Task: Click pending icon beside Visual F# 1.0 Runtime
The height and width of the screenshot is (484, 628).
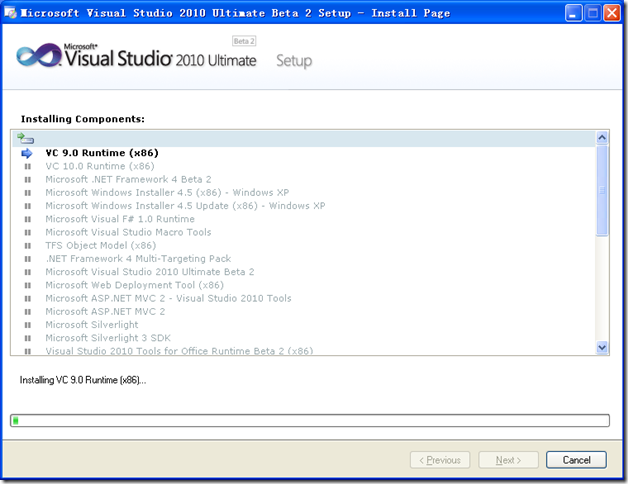Action: click(28, 219)
